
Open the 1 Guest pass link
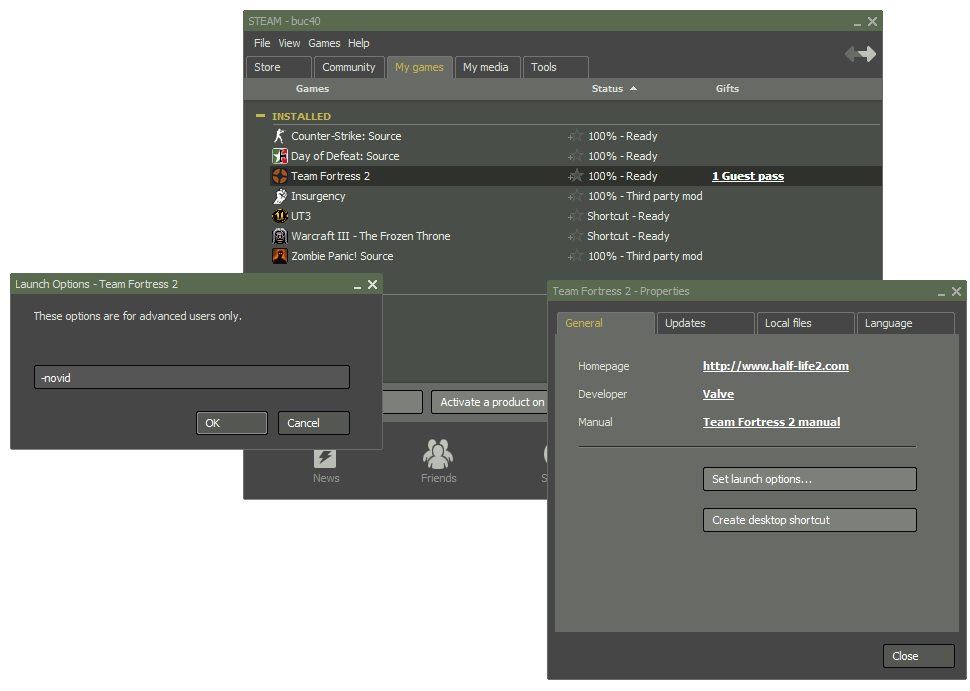(x=747, y=176)
